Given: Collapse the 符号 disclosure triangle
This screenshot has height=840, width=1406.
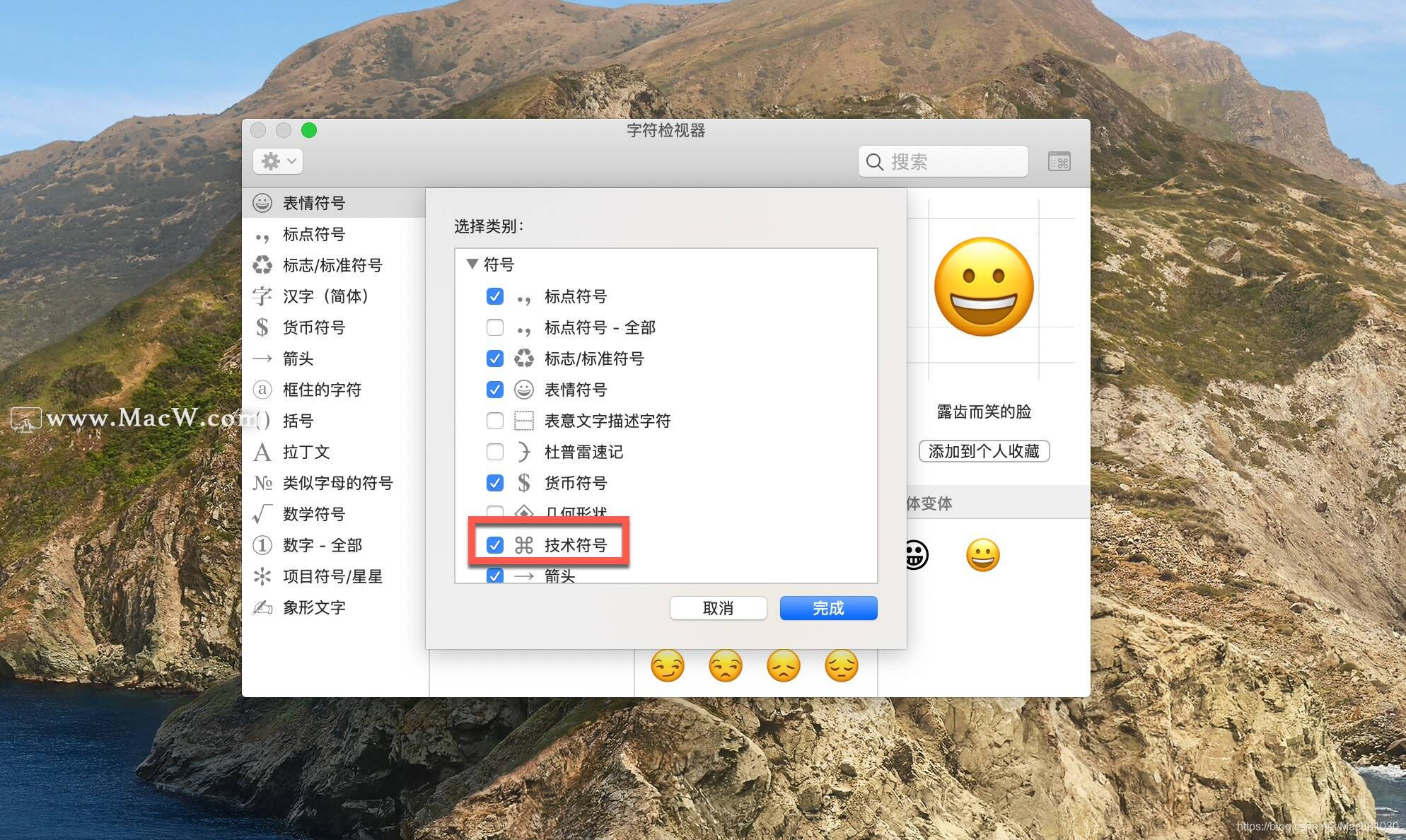Looking at the screenshot, I should (472, 264).
